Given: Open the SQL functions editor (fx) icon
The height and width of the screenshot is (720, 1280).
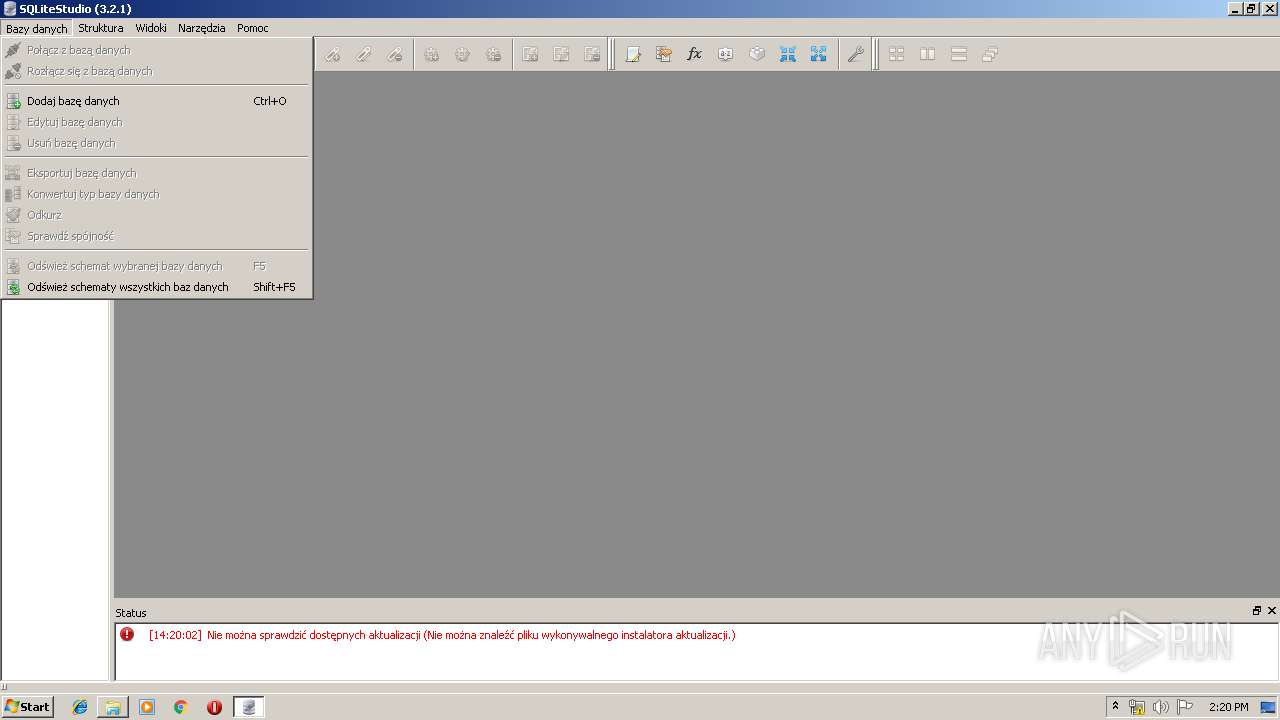Looking at the screenshot, I should tap(695, 55).
